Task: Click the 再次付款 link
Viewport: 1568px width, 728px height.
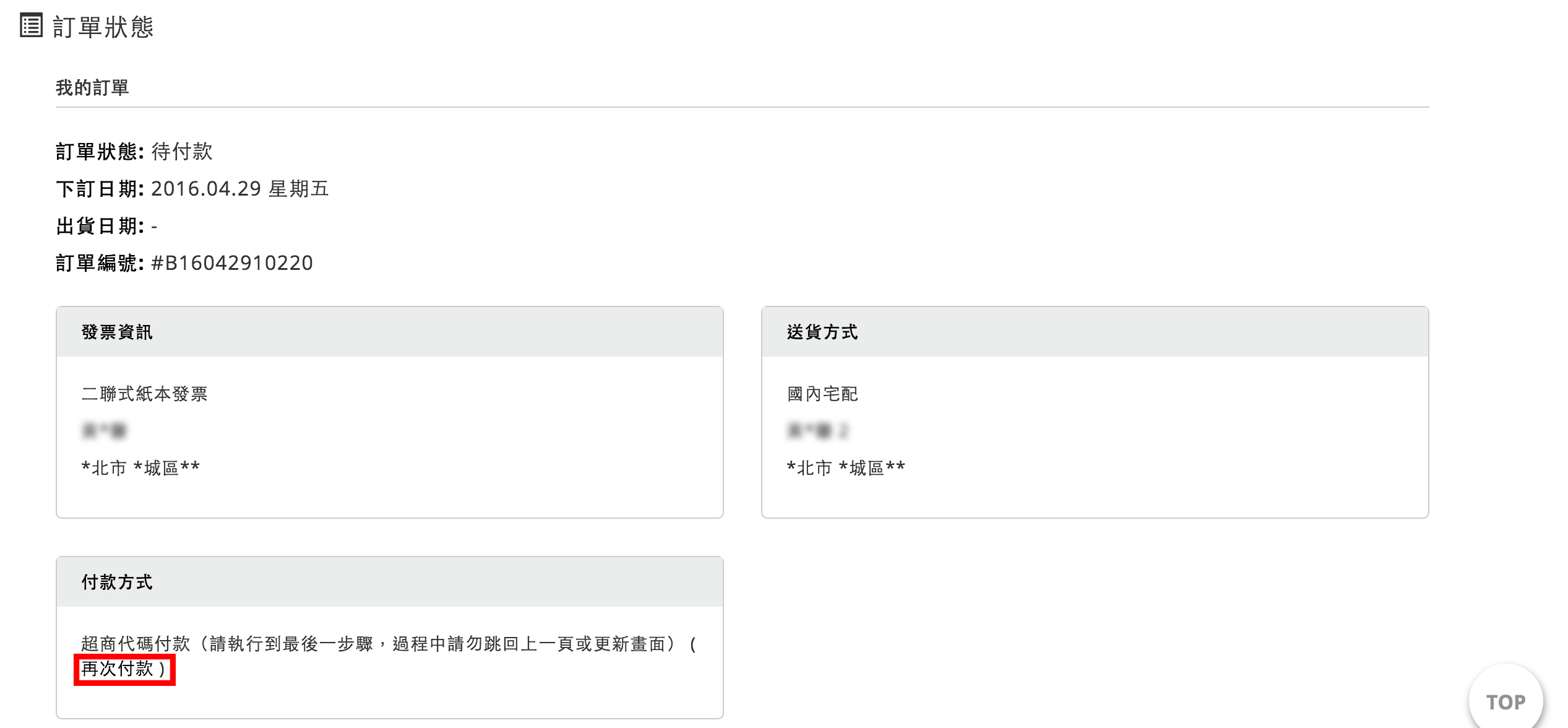Action: click(118, 669)
